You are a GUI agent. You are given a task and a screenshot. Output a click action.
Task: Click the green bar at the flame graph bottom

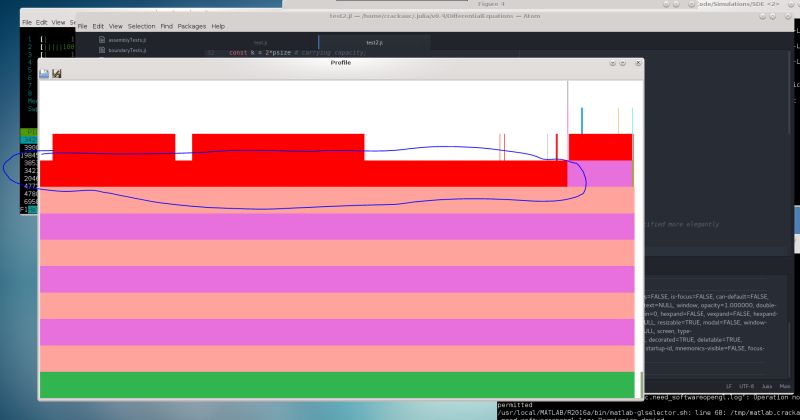coord(337,385)
